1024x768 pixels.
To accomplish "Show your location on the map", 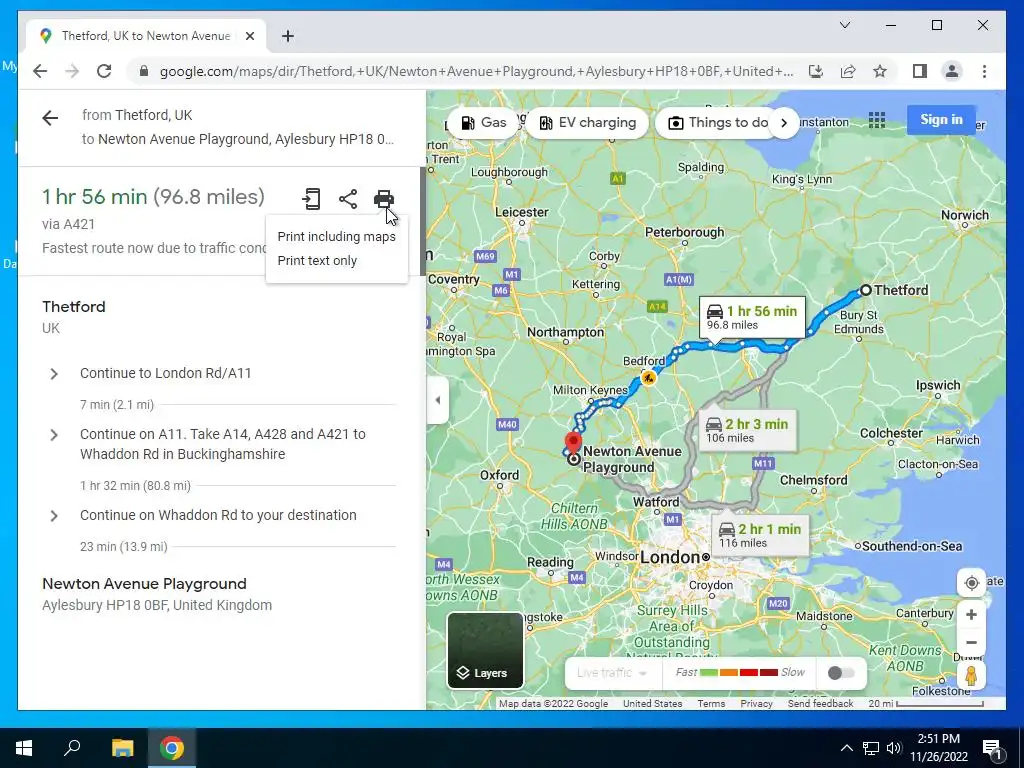I will [x=971, y=583].
